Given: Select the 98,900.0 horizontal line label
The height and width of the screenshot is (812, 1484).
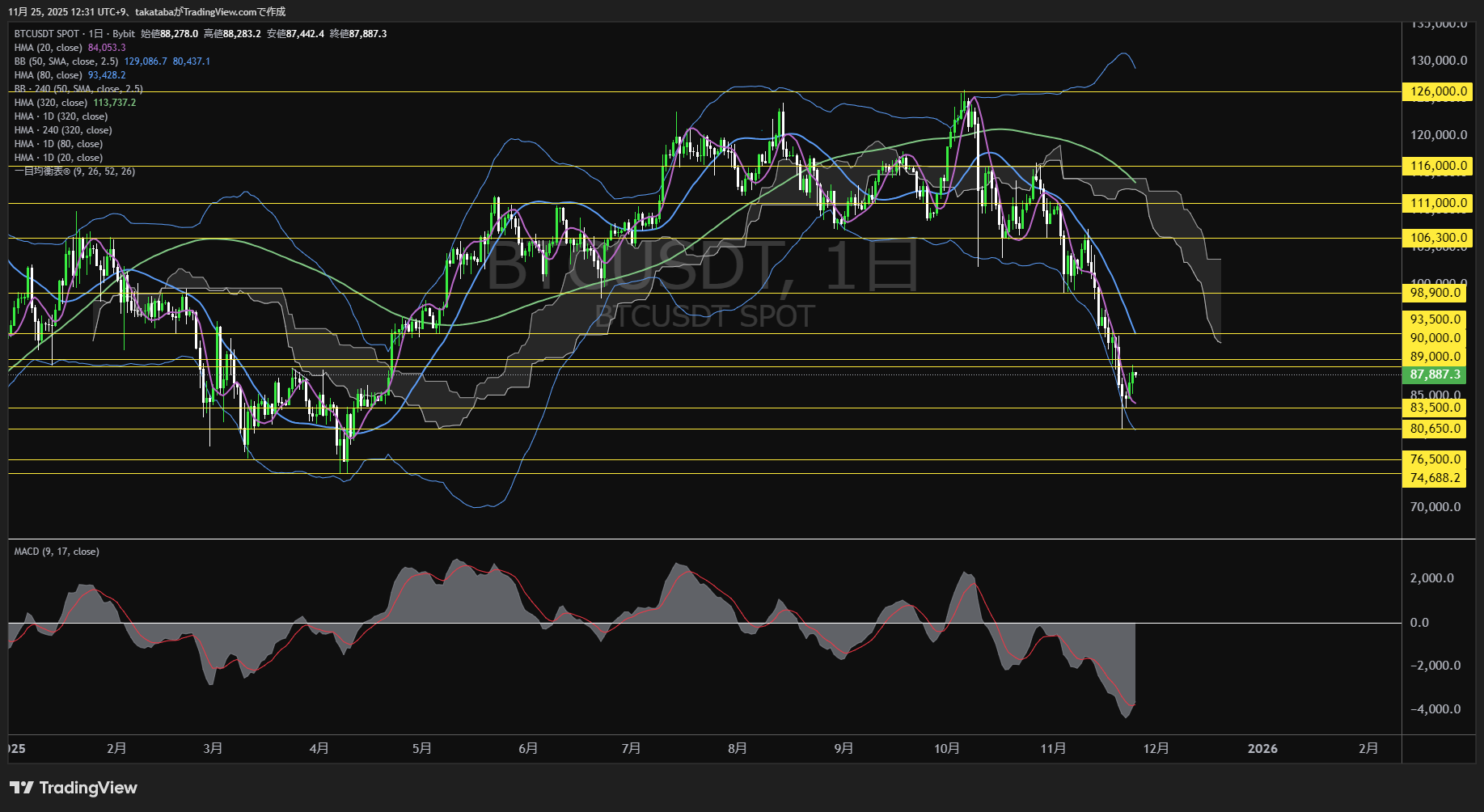Looking at the screenshot, I should pyautogui.click(x=1435, y=293).
